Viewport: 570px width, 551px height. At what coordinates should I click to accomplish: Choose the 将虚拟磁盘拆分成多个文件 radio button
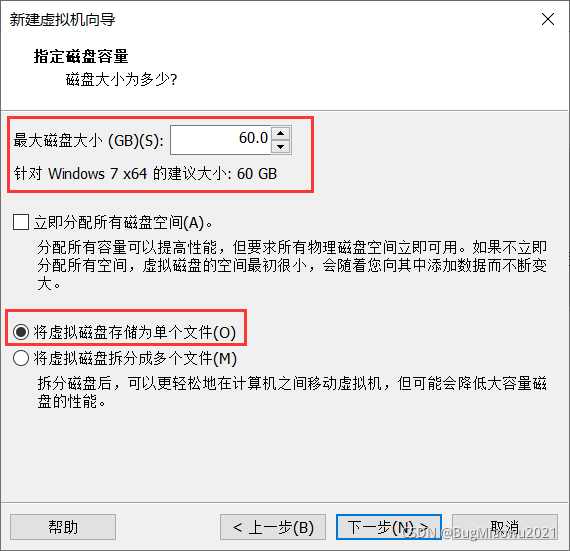click(21, 358)
